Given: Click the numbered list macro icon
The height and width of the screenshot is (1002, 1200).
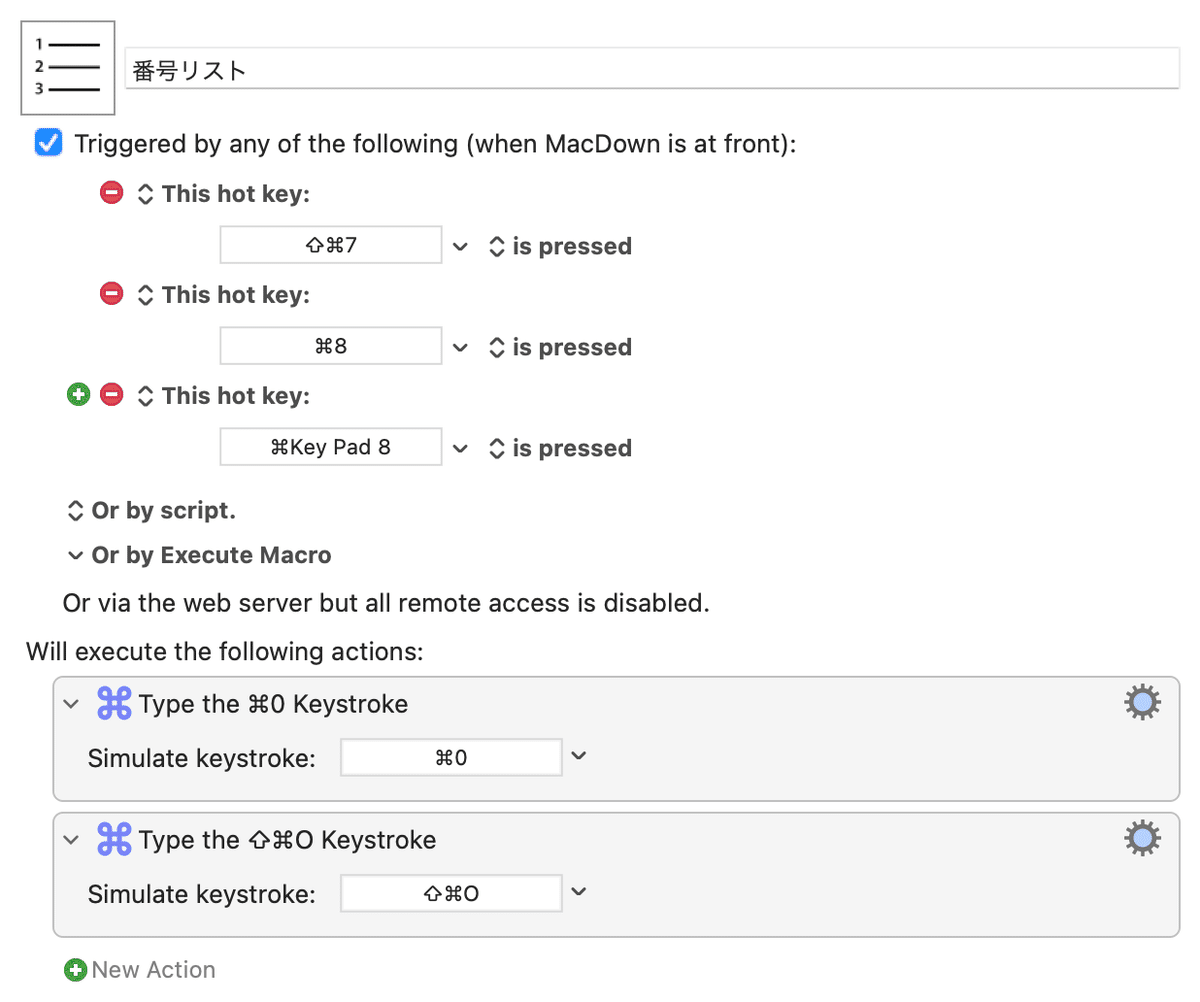Looking at the screenshot, I should click(x=68, y=67).
